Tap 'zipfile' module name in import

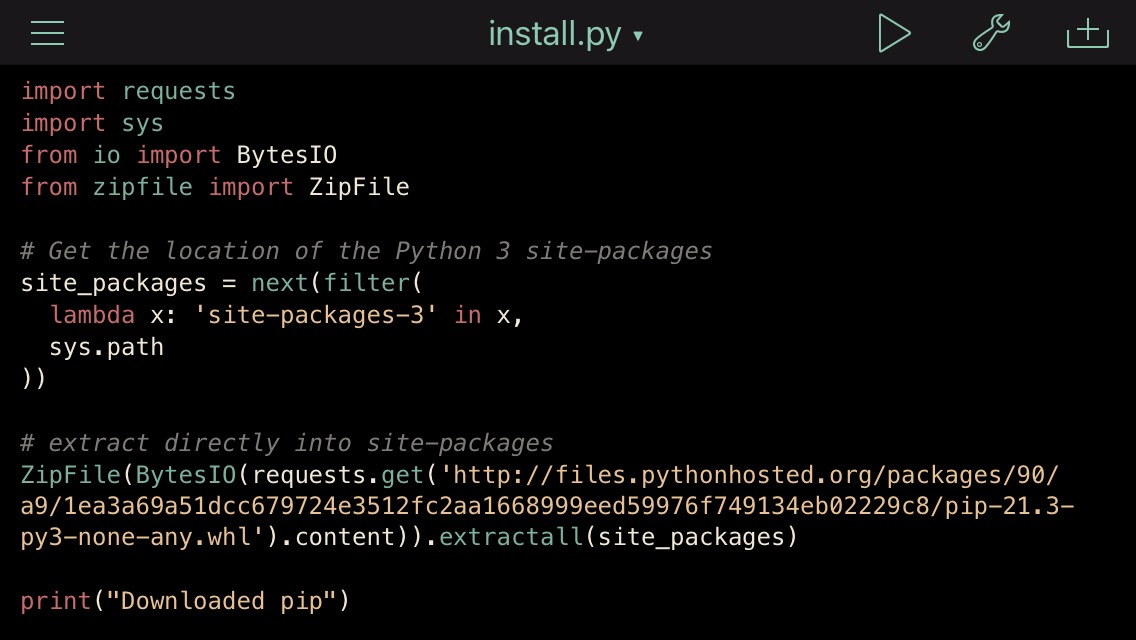coord(143,187)
